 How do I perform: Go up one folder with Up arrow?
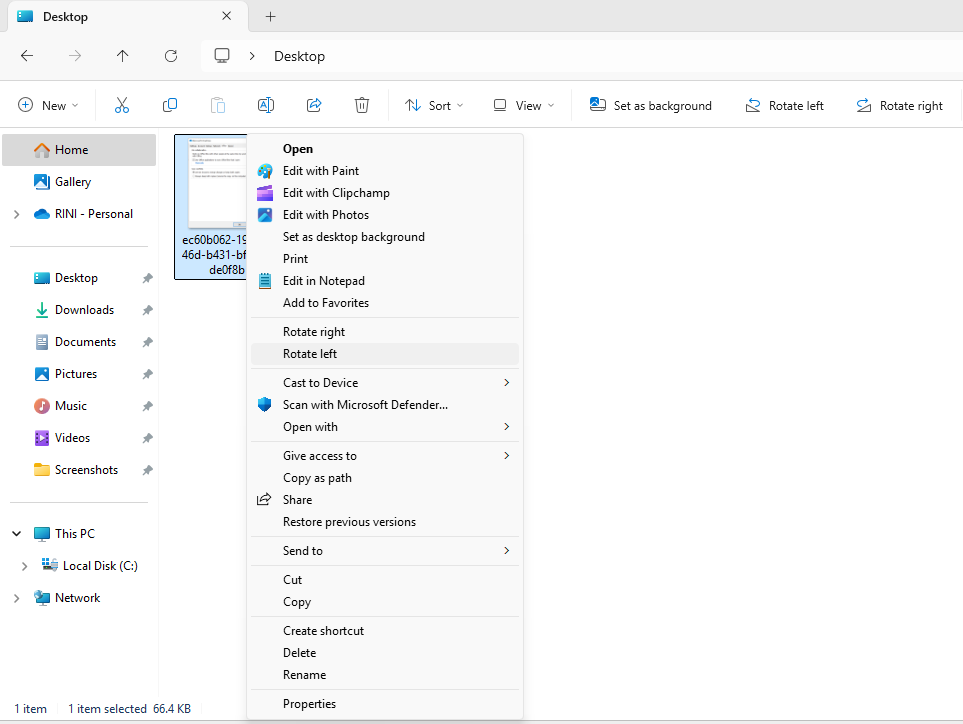[123, 56]
